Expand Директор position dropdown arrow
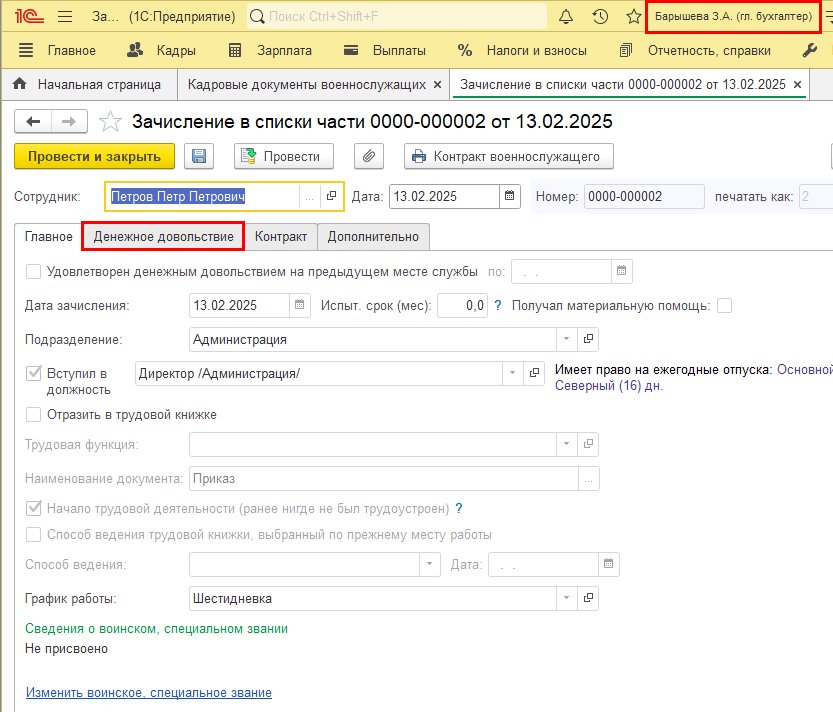833x712 pixels. point(512,373)
